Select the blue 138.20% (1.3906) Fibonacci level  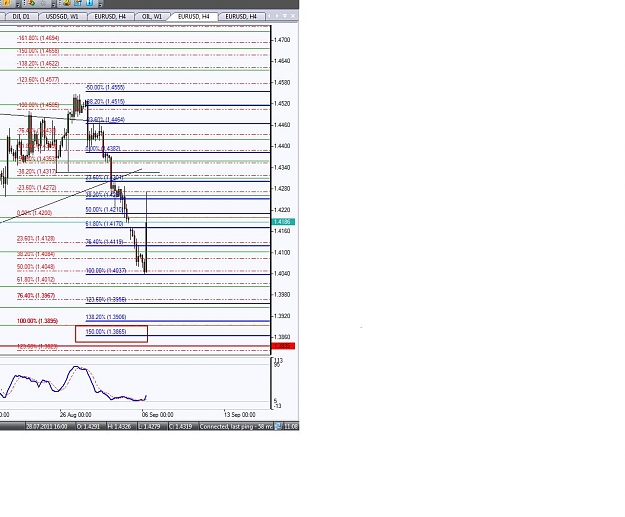[106, 317]
